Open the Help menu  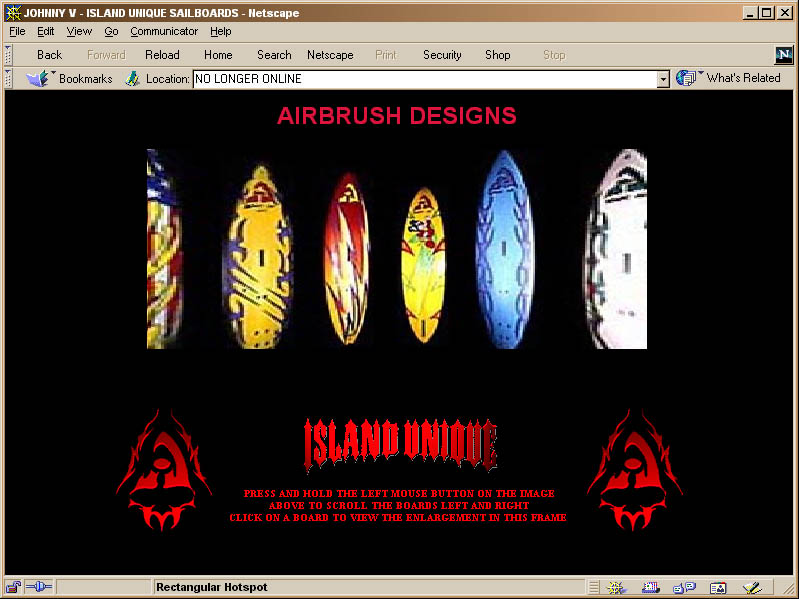(x=221, y=32)
